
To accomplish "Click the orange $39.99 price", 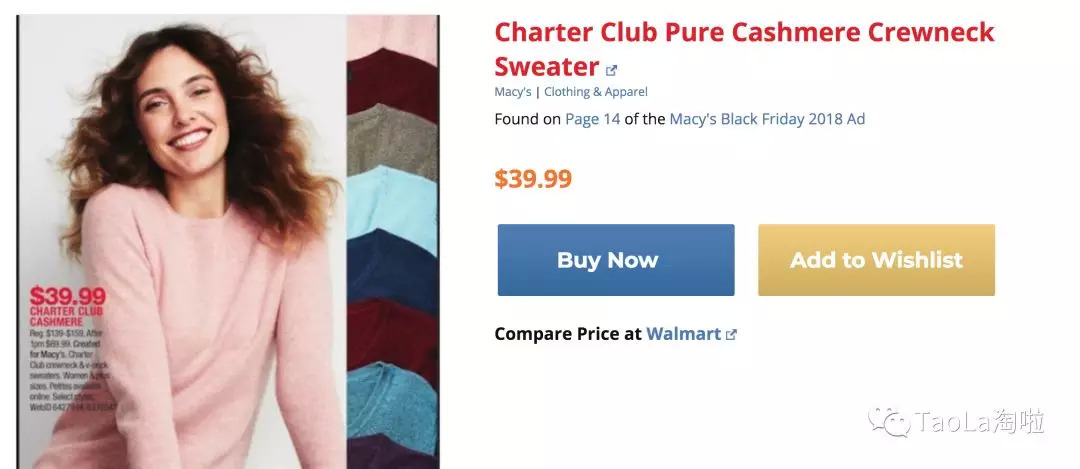I will point(533,179).
